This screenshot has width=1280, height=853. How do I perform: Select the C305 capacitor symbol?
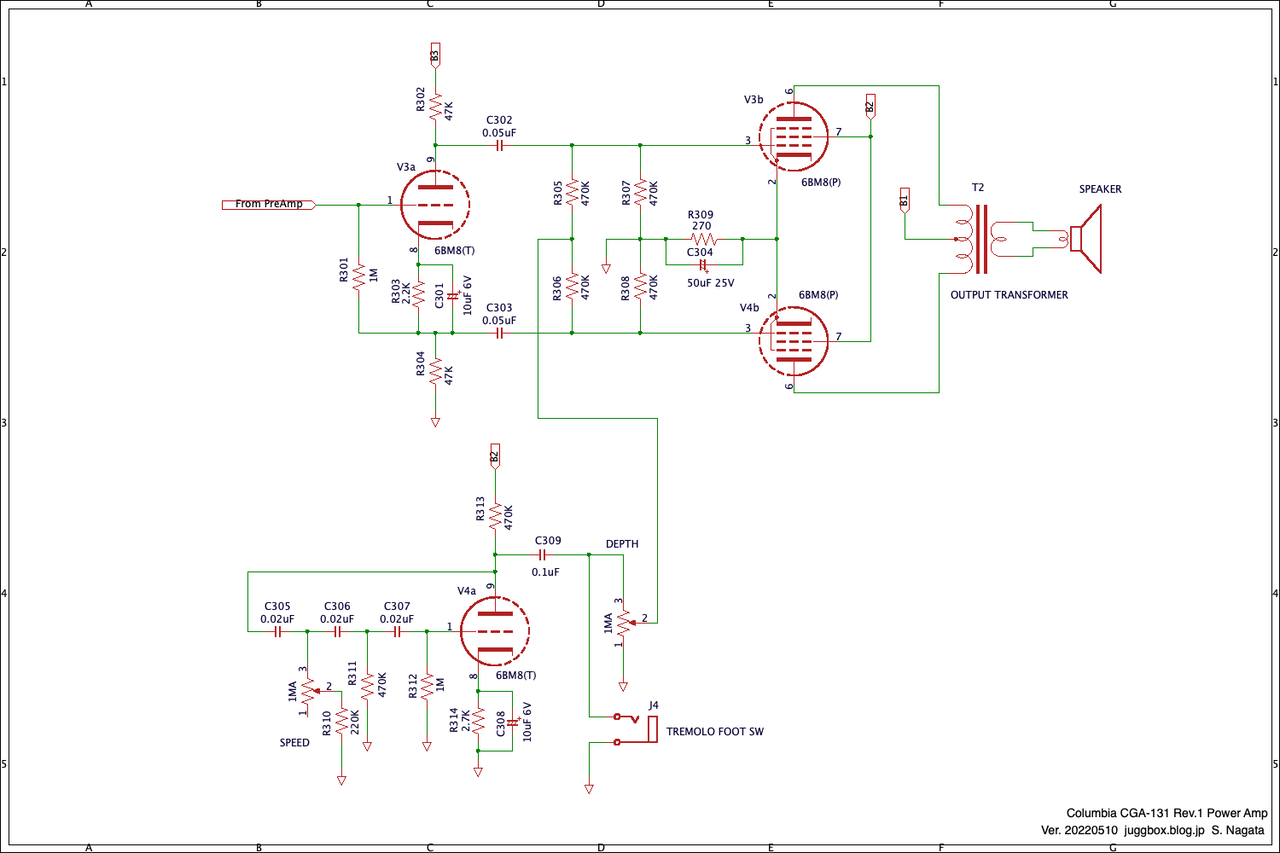[277, 632]
